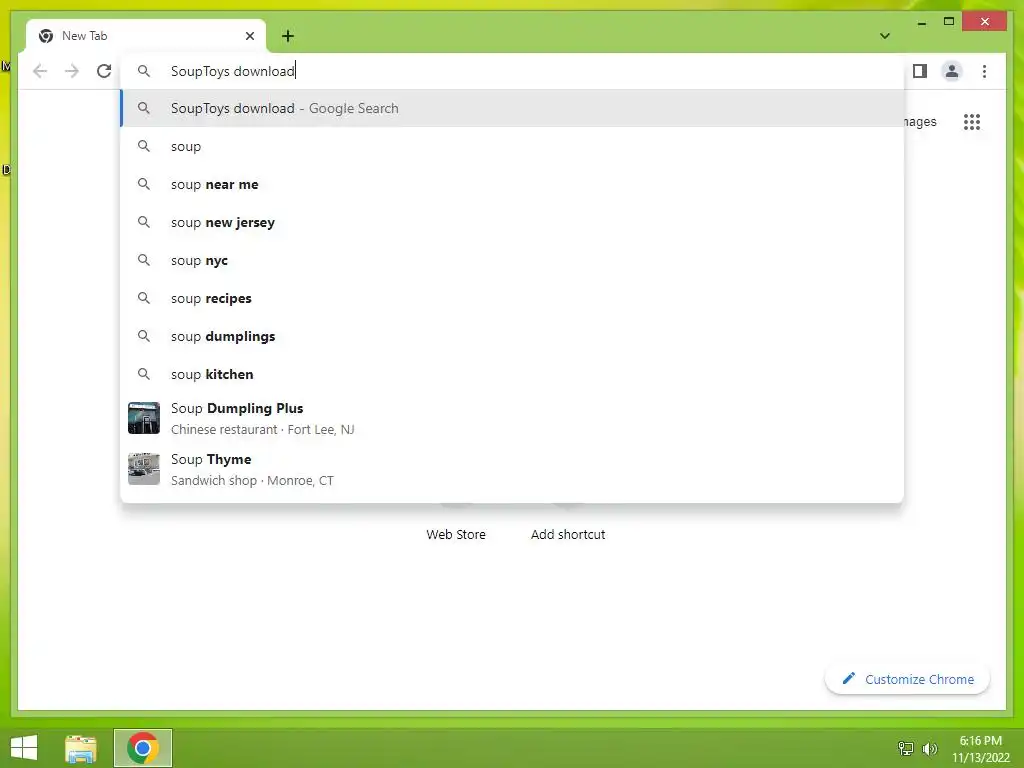Viewport: 1024px width, 768px height.
Task: Open the Images link at top right
Action: (920, 121)
